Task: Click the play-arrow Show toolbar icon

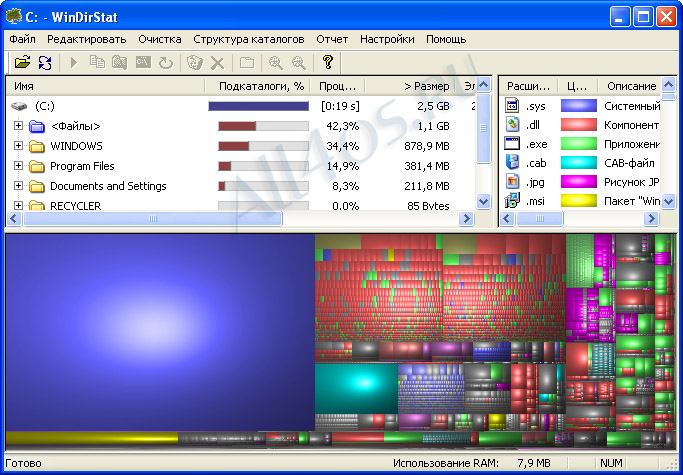Action: coord(74,63)
